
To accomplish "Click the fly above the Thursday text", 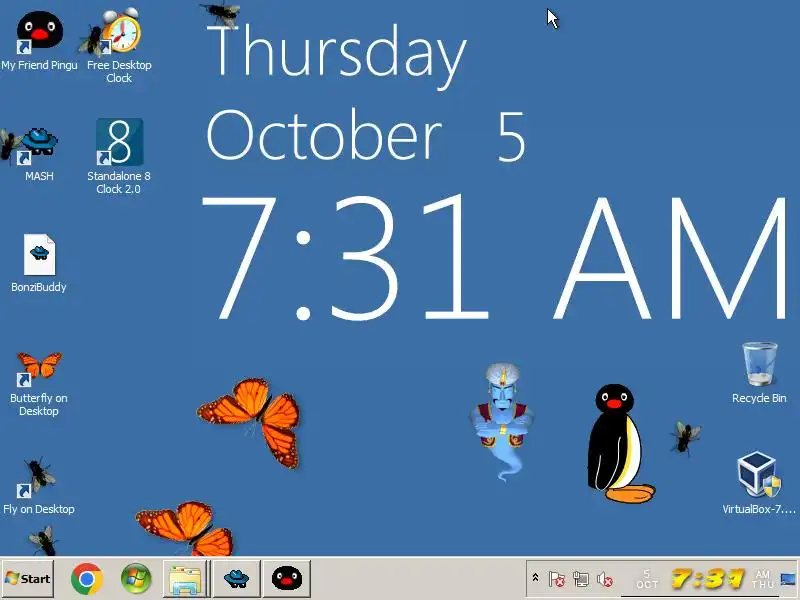I will coord(221,13).
